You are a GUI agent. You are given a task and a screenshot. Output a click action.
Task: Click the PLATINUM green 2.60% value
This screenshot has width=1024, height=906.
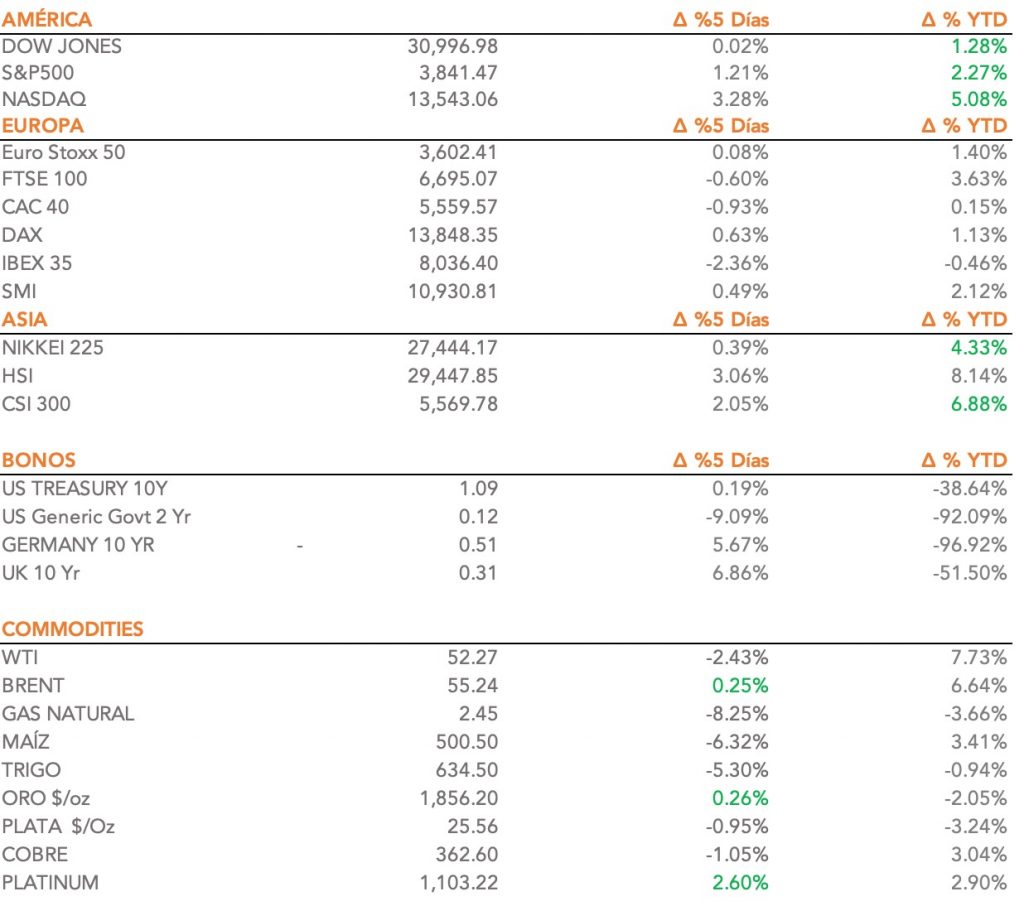pyautogui.click(x=741, y=883)
